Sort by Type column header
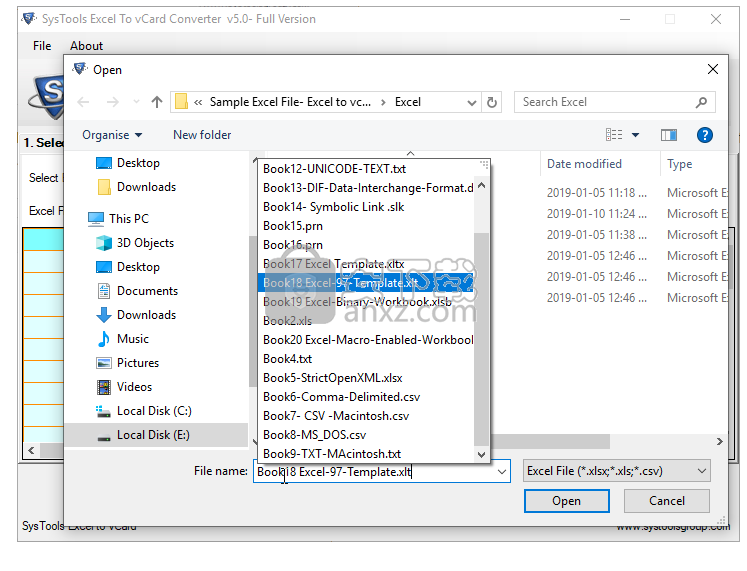The width and height of the screenshot is (747, 571). pos(679,164)
